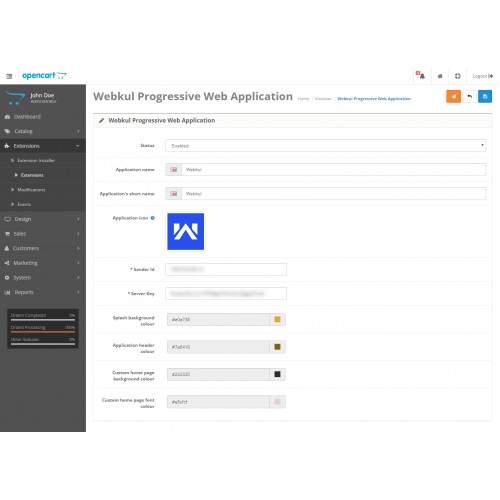Viewport: 500px width, 500px height.
Task: Click the Customers person icon
Action: tap(7, 248)
